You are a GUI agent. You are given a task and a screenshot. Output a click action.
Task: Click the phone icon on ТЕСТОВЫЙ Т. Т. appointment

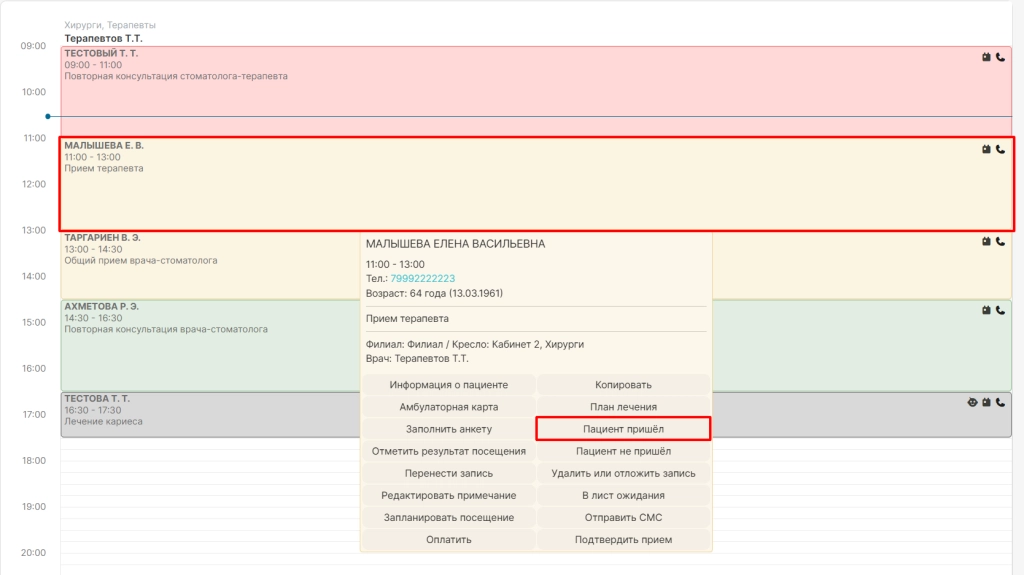point(1000,58)
